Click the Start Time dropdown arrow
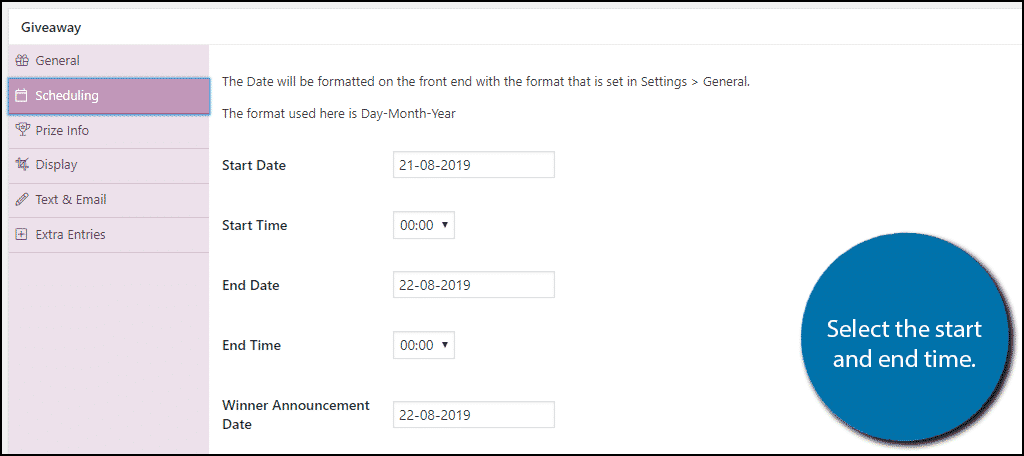This screenshot has height=456, width=1024. point(445,225)
